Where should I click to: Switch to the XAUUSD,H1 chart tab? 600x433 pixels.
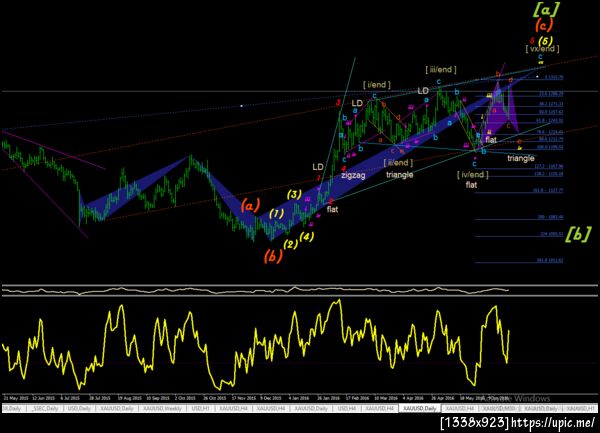tap(582, 409)
